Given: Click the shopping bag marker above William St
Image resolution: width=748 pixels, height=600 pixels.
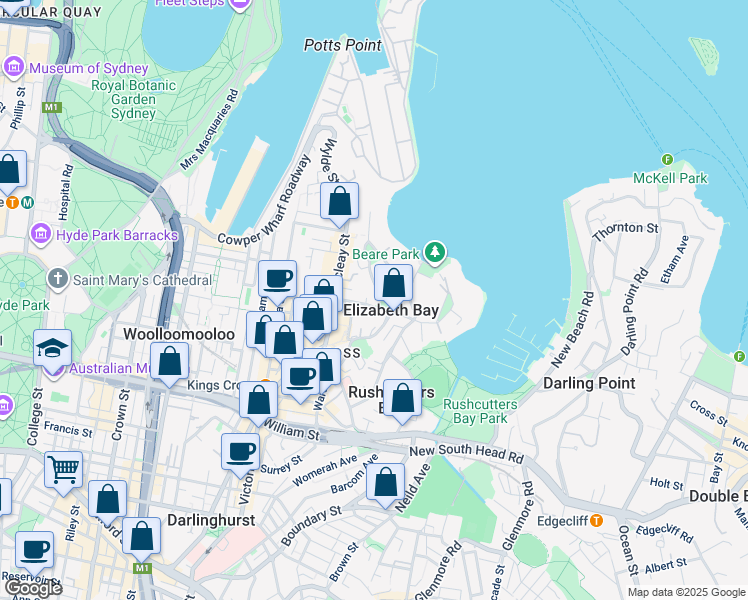Looking at the screenshot, I should [258, 403].
